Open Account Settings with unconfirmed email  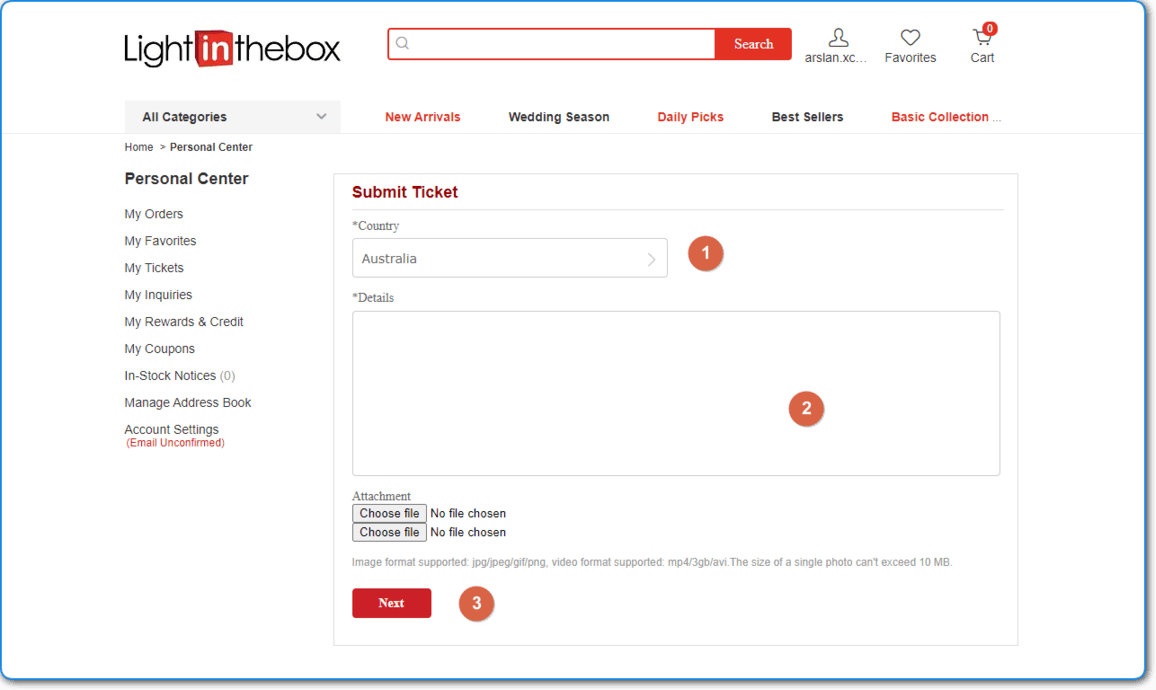coord(171,429)
